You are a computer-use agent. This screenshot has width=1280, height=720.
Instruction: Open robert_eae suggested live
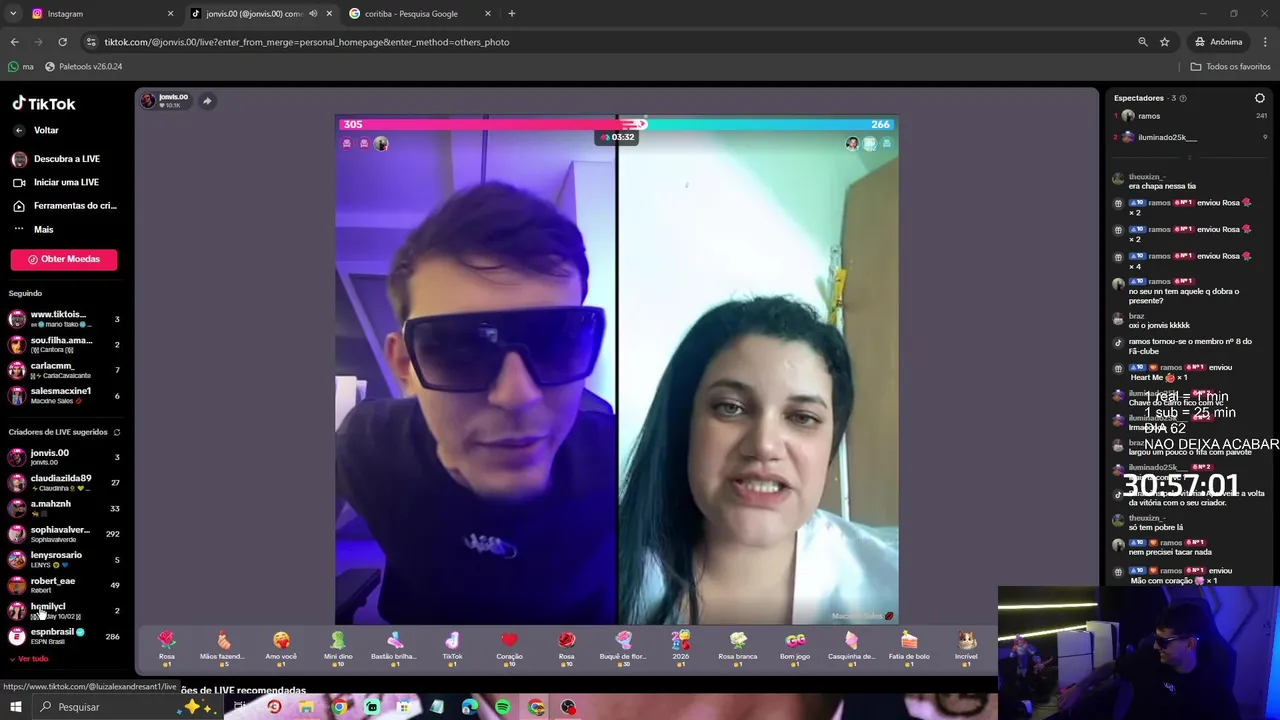coord(64,585)
